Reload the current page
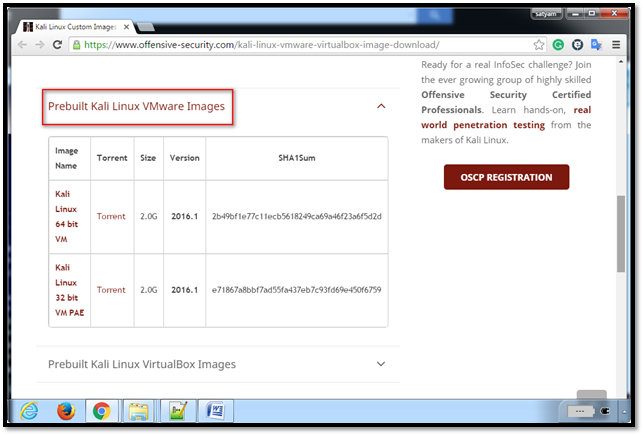The height and width of the screenshot is (436, 644). tap(58, 45)
